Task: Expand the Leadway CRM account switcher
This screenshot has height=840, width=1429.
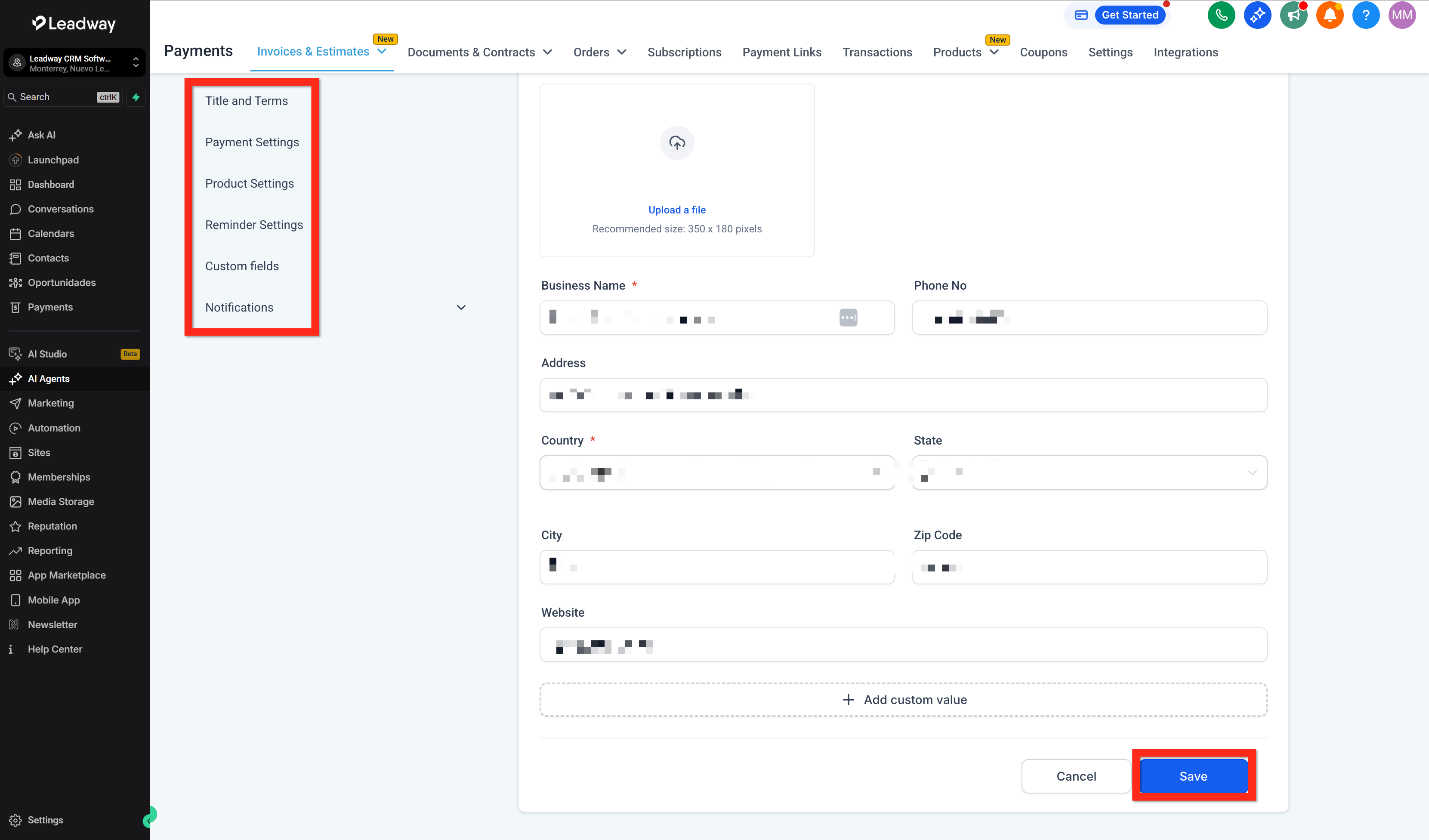Action: [x=74, y=62]
